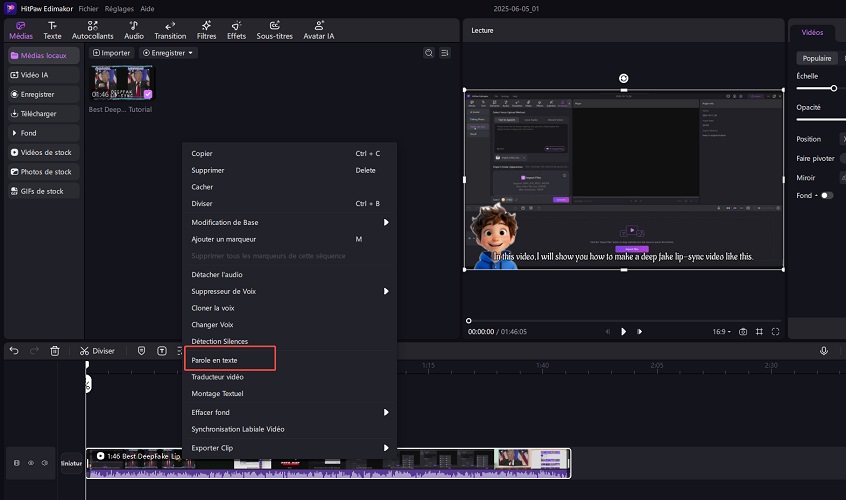The image size is (846, 500).
Task: Select the Best Deep... Tutorial media thumbnail
Action: 121,83
